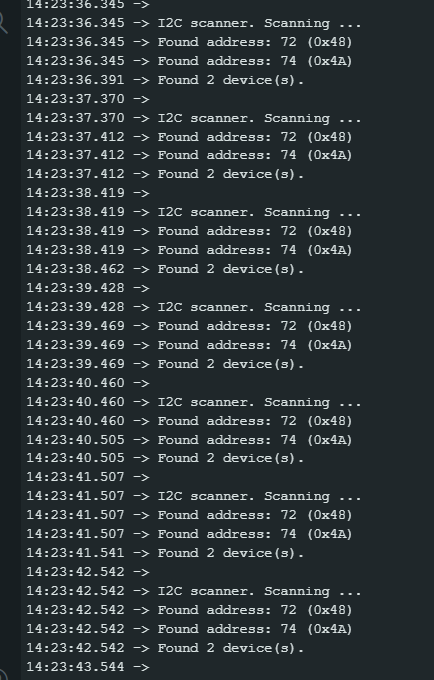Click the 14:23:38.462 Found 2 device(s) line

click(x=165, y=269)
